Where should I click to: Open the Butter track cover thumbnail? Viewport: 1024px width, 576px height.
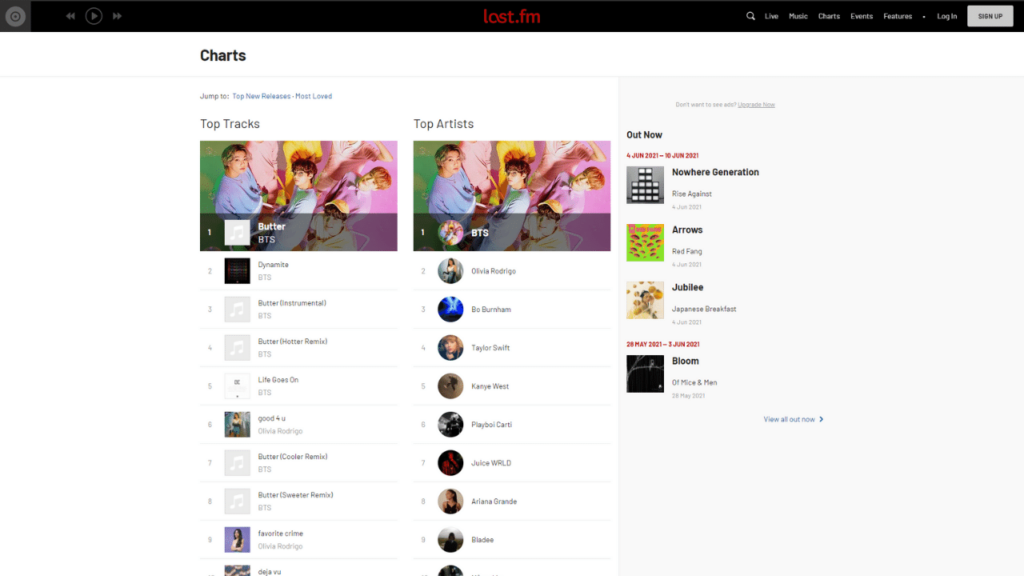(237, 232)
